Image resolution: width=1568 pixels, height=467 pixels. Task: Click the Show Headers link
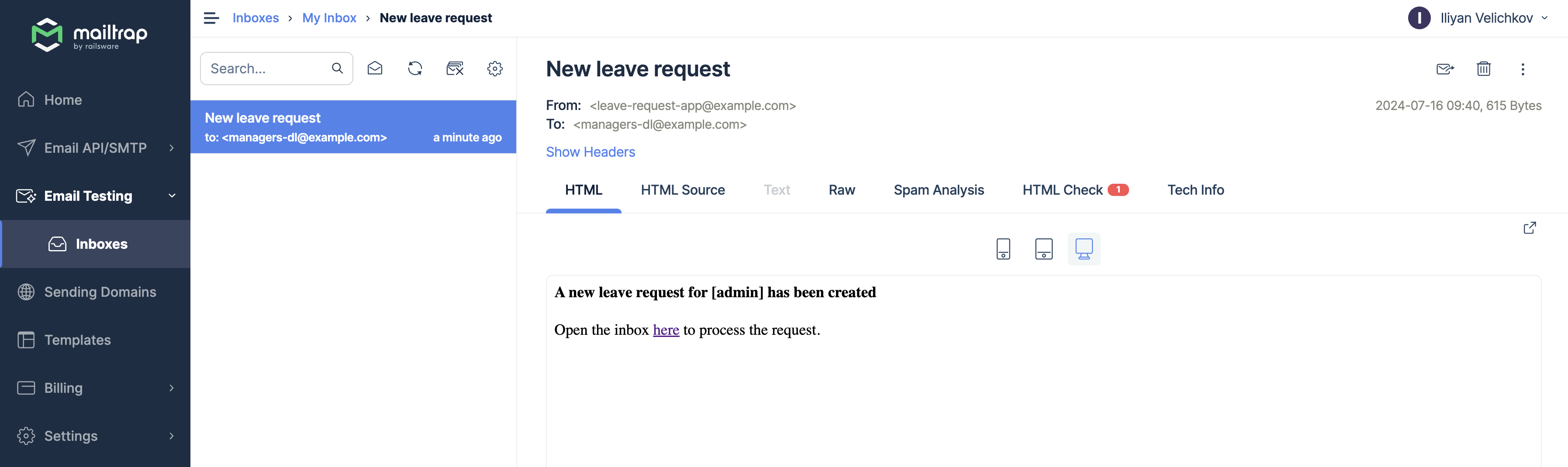point(590,152)
